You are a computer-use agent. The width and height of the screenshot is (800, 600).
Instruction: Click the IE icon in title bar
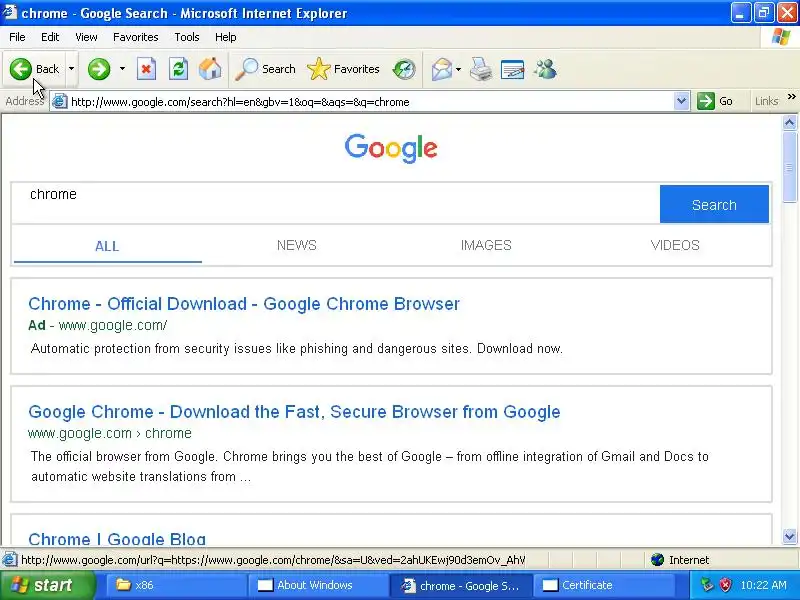point(10,12)
